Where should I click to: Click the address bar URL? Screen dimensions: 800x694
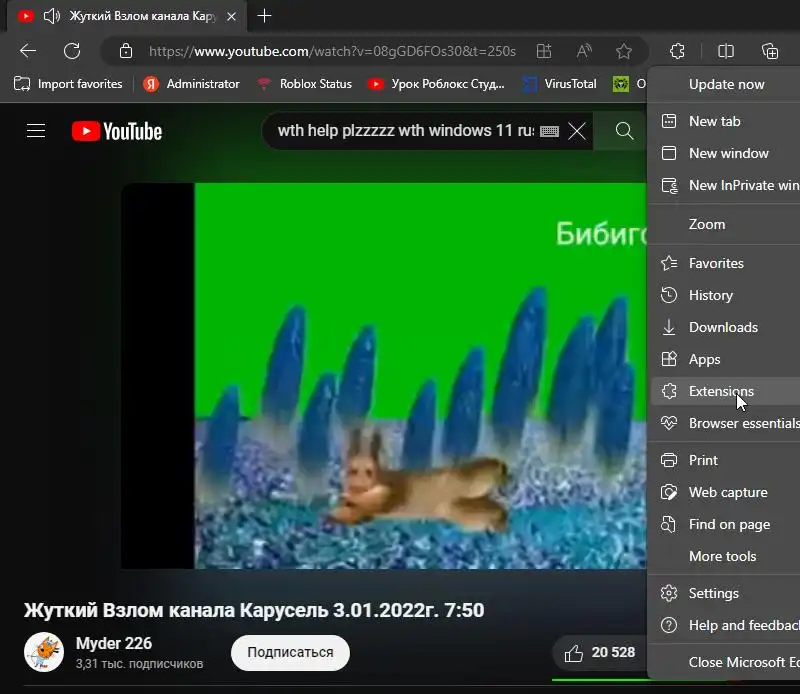tap(332, 52)
